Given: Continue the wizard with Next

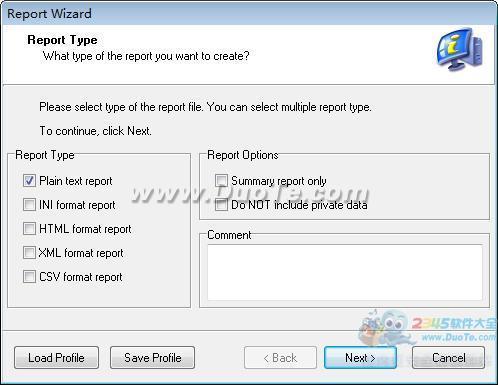Looking at the screenshot, I should pos(360,358).
